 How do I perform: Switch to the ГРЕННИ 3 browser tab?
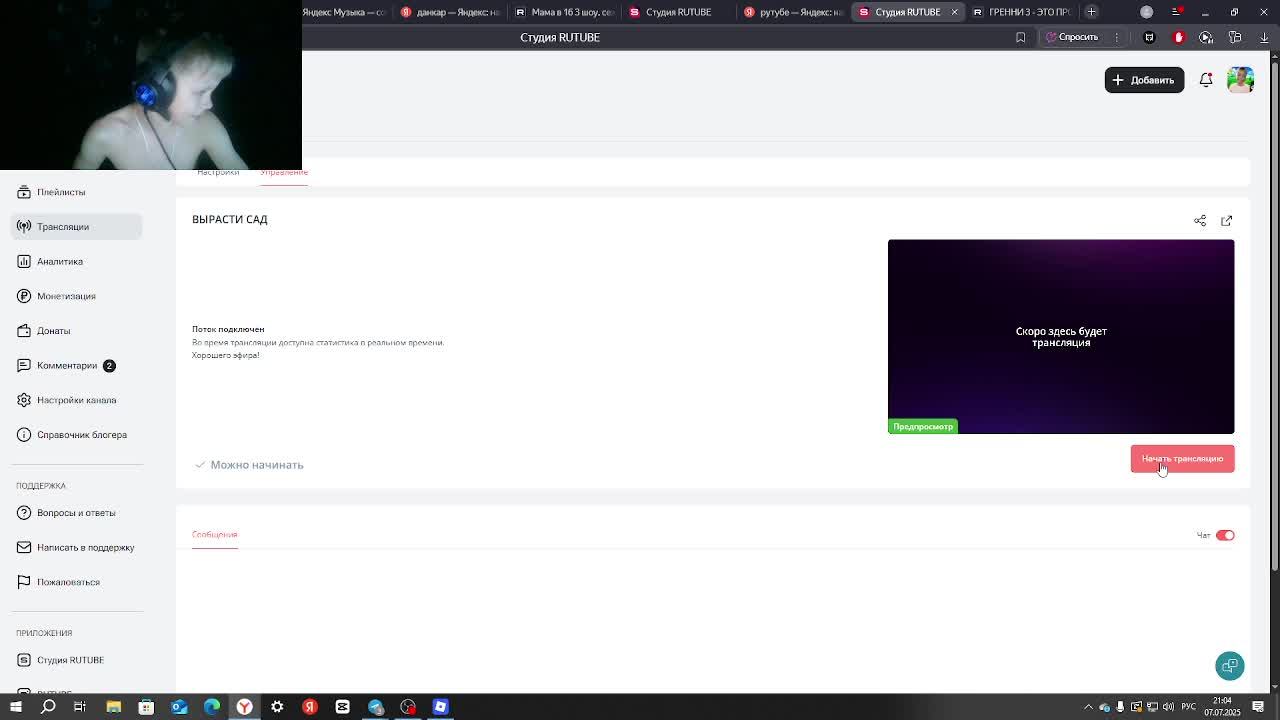tap(1022, 12)
